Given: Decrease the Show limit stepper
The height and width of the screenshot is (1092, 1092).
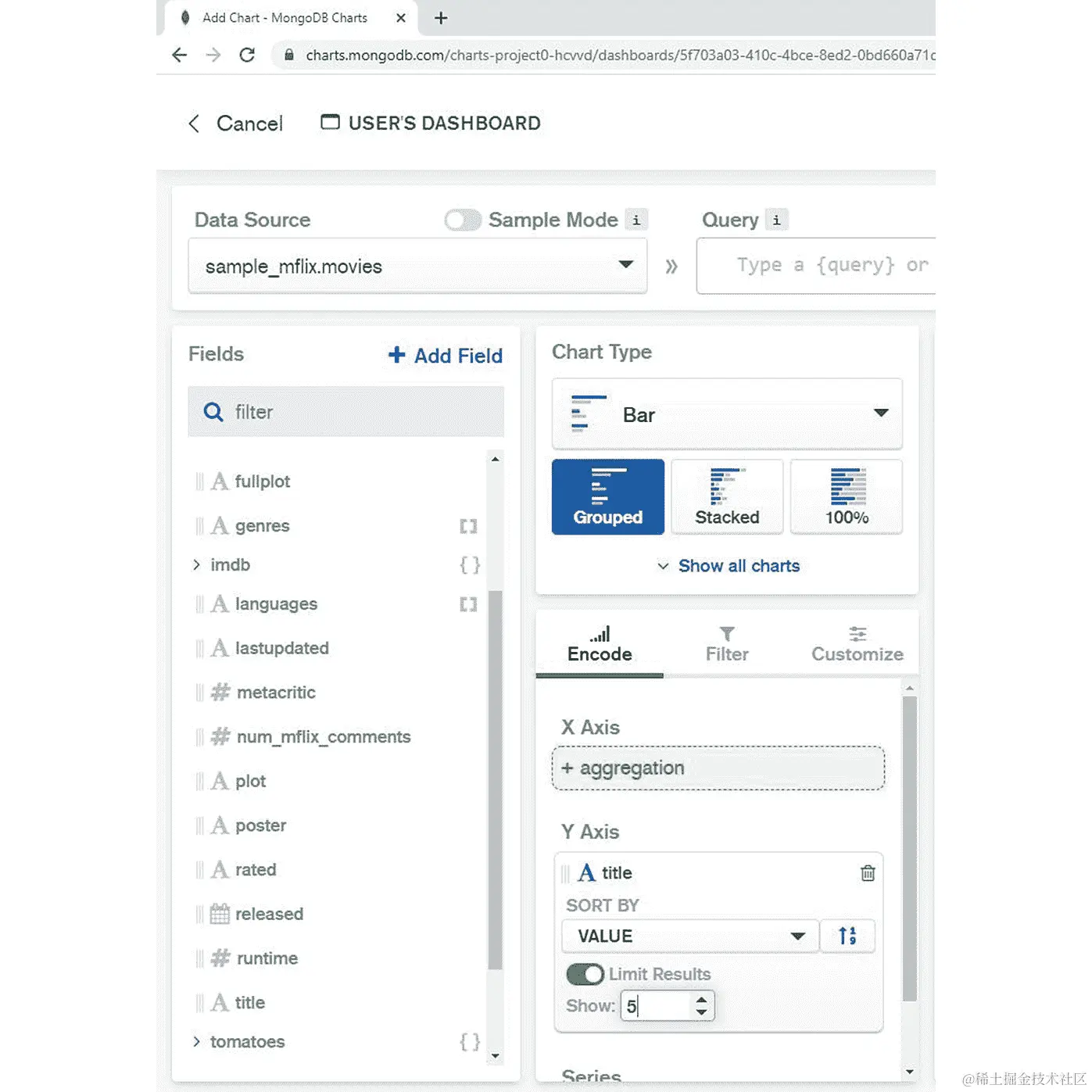Looking at the screenshot, I should point(701,1013).
